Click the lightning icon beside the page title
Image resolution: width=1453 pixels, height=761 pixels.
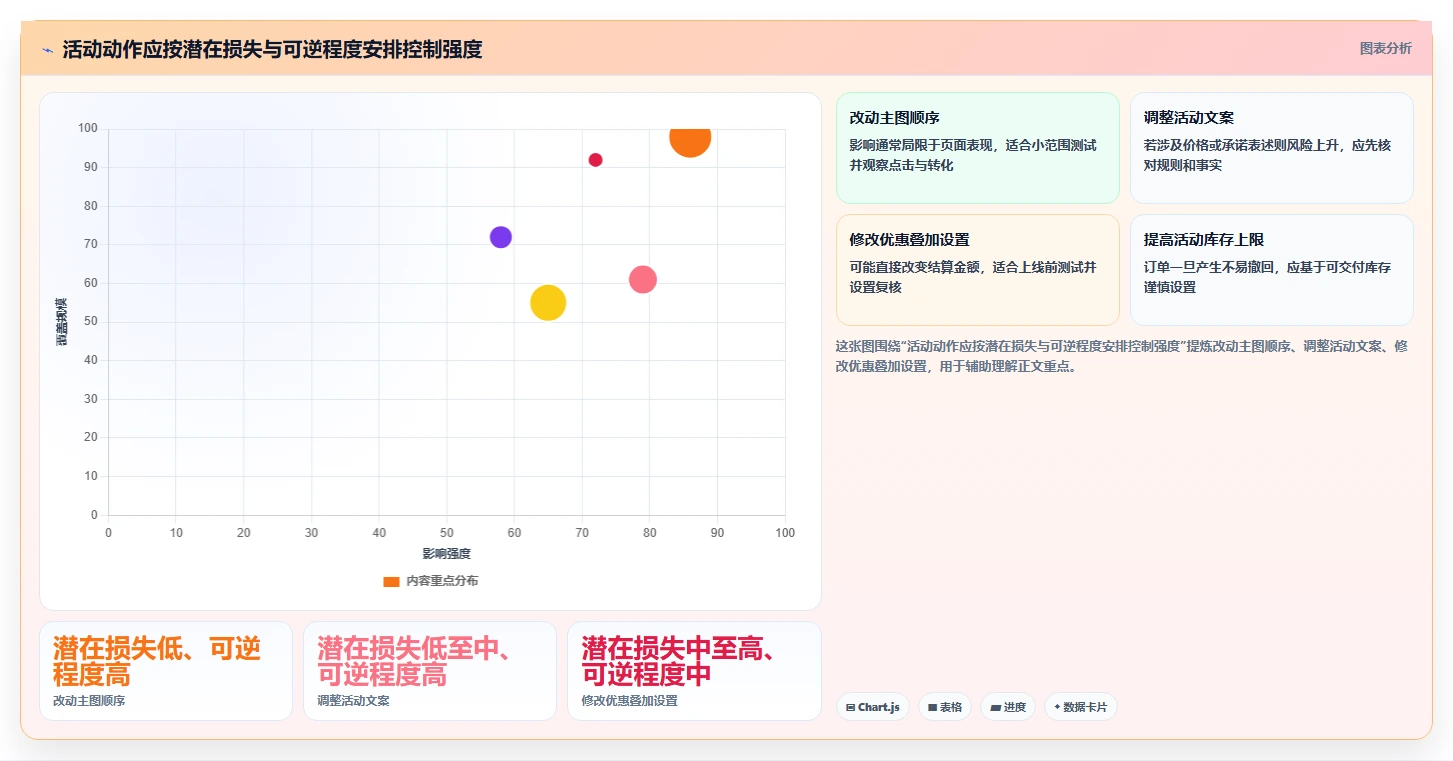coord(47,50)
